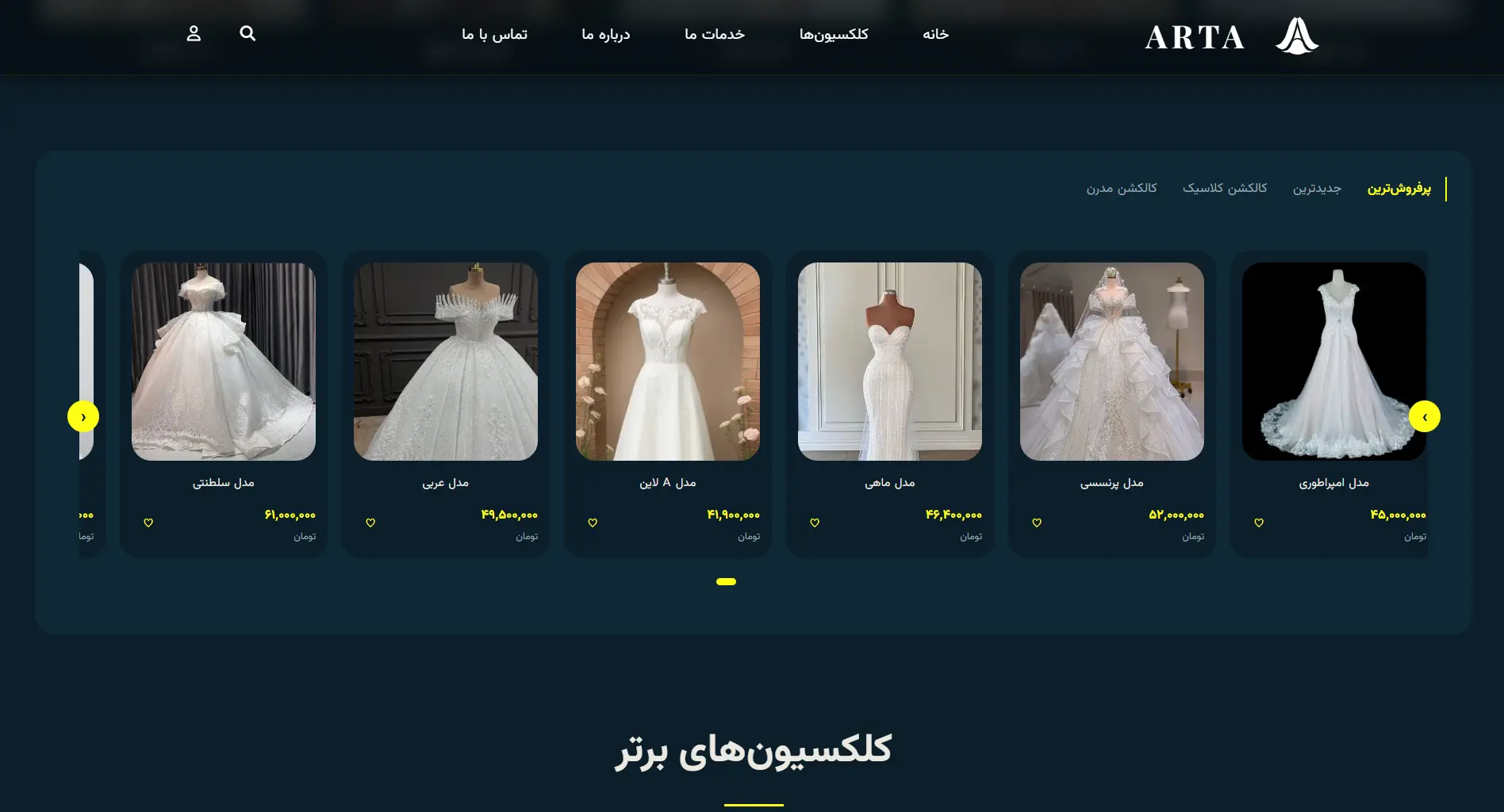View the مدل سلطنتی dress photo

coord(224,362)
